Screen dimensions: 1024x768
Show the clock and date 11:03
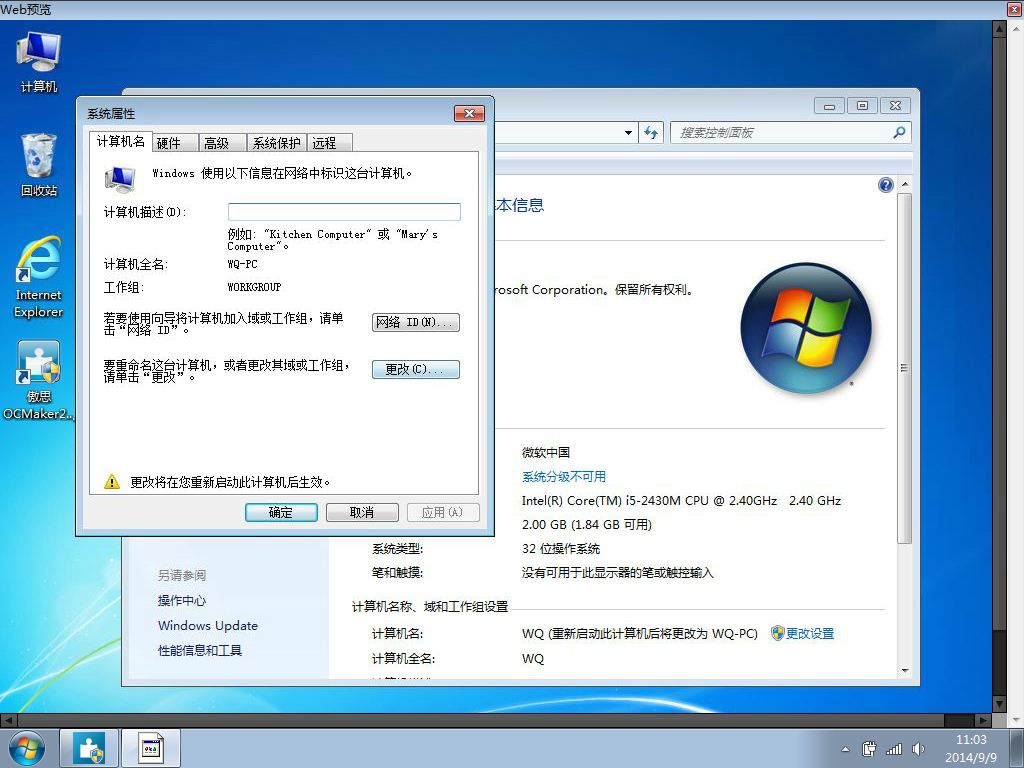point(970,748)
